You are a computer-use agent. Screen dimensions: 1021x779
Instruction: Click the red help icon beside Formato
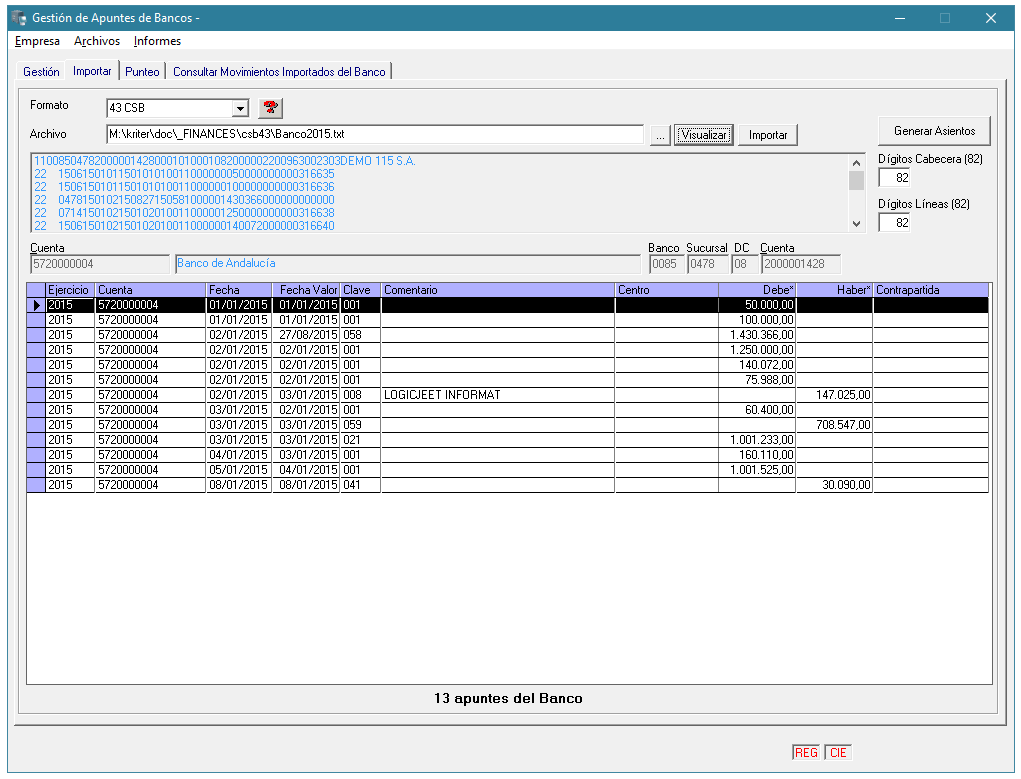(270, 107)
